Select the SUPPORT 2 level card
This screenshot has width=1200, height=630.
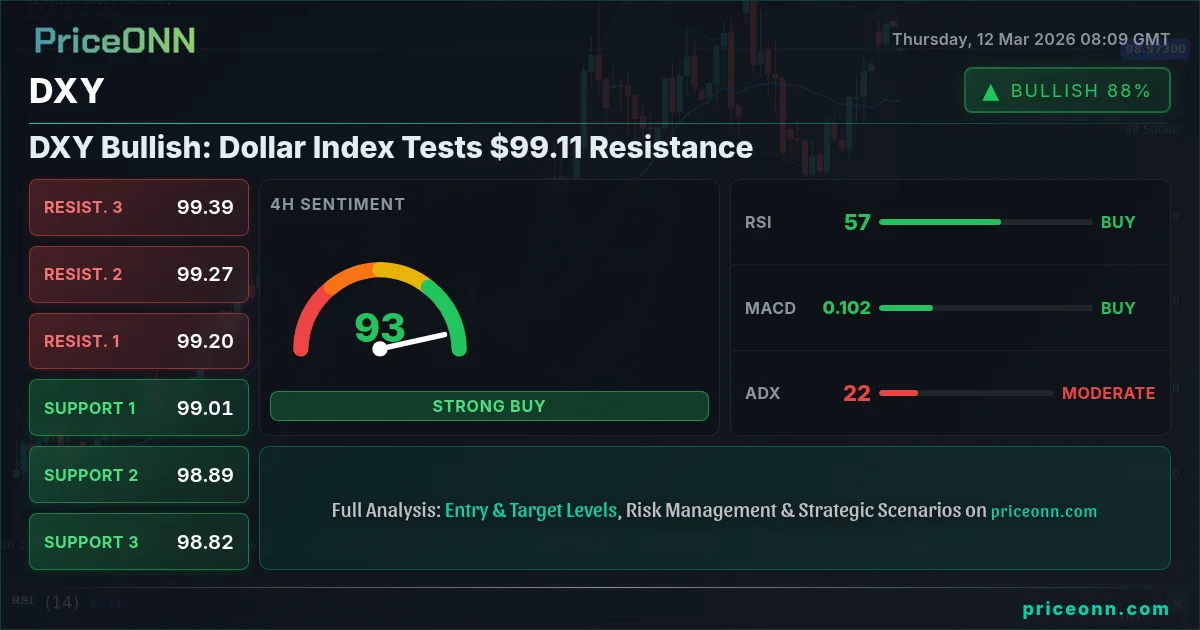click(x=139, y=475)
